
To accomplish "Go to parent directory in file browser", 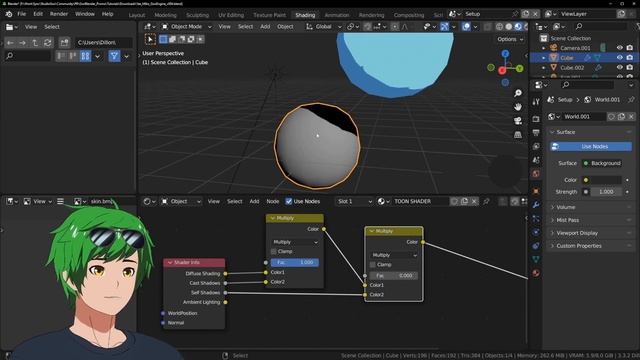I will pyautogui.click(x=35, y=42).
